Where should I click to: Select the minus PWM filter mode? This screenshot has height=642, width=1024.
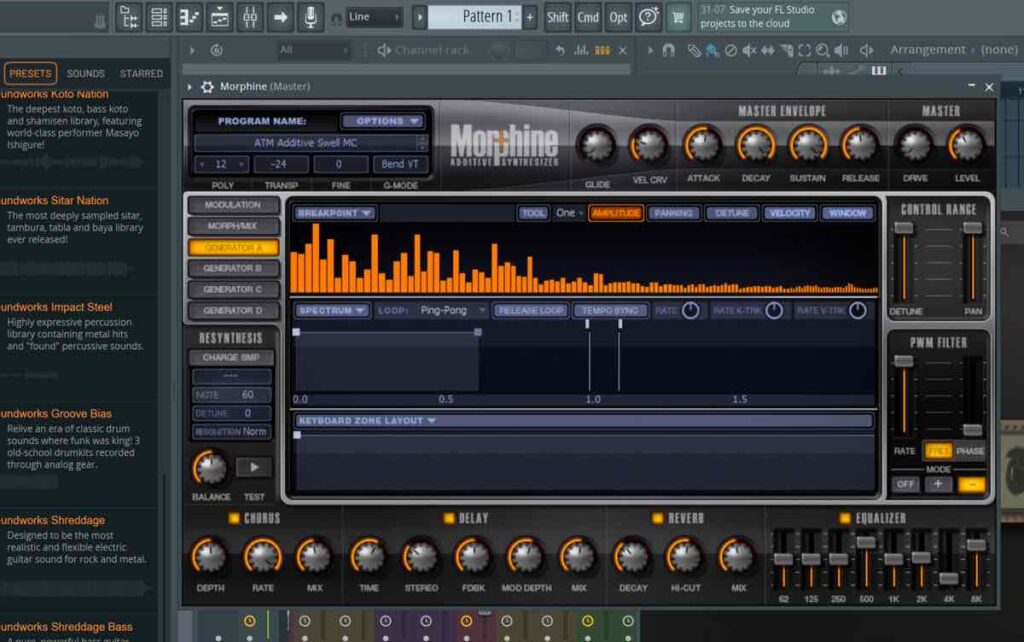coord(971,485)
